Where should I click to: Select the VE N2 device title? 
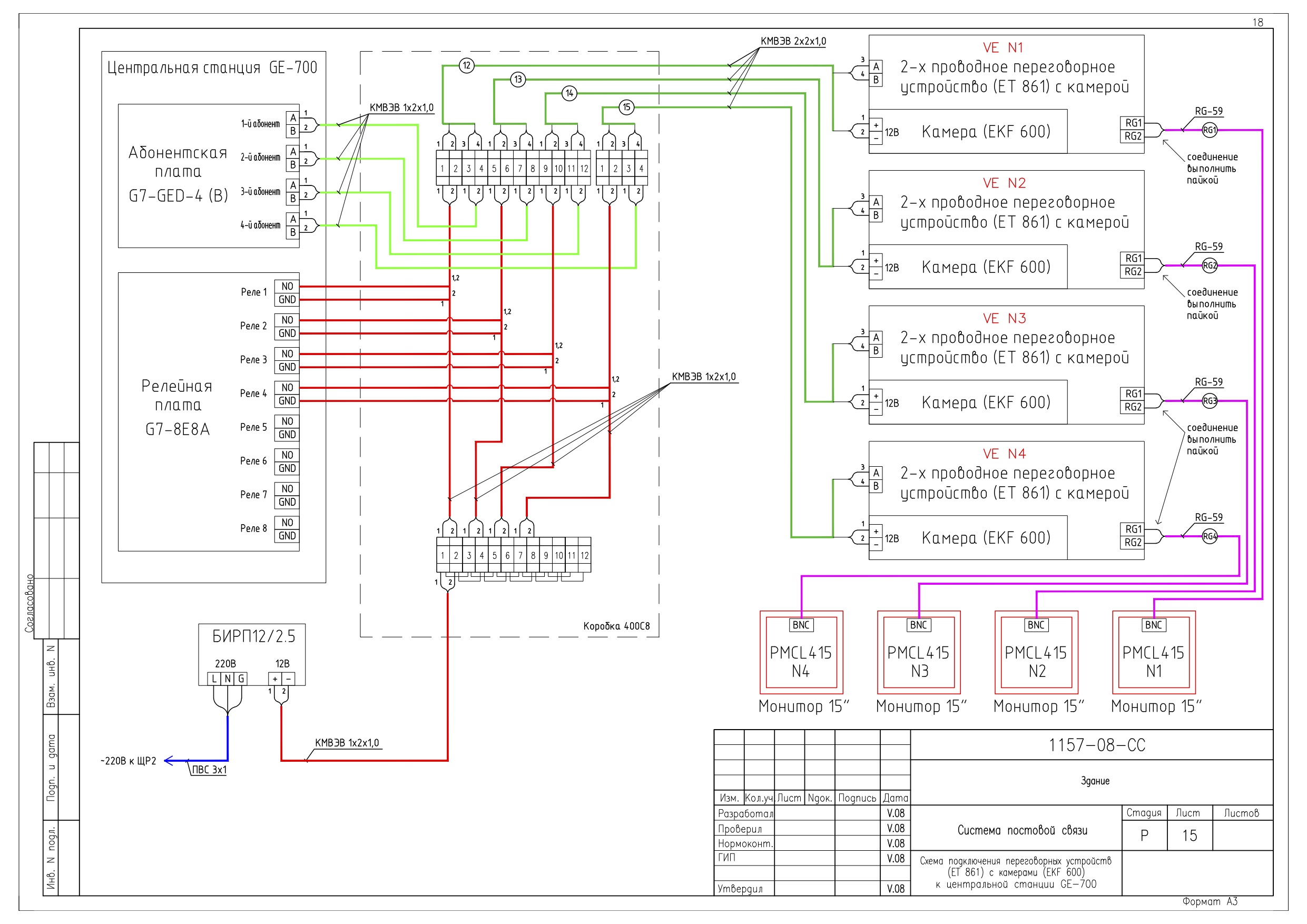(x=1004, y=183)
